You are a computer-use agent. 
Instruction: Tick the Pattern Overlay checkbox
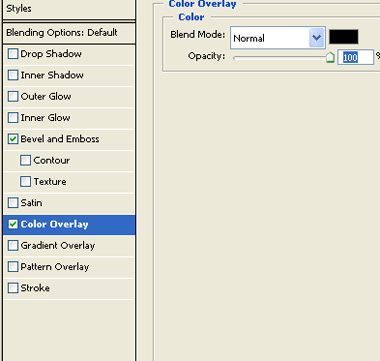13,267
